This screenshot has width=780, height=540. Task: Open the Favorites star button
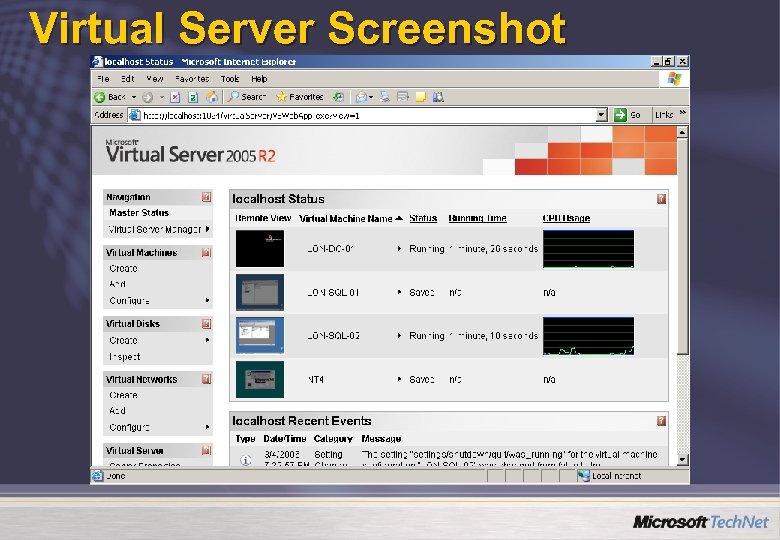click(299, 97)
